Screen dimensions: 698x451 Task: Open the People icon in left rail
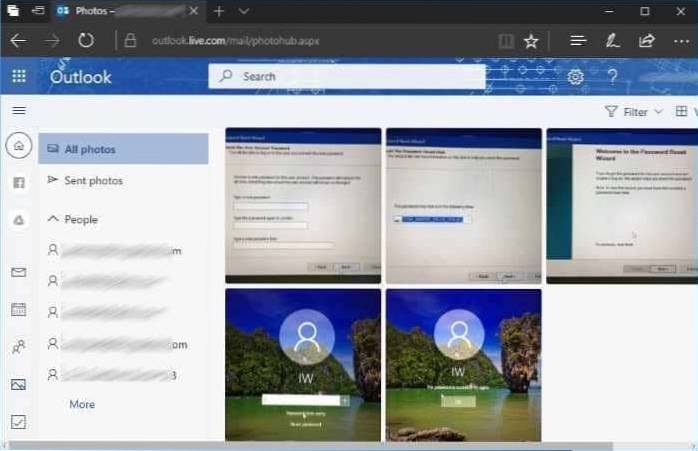tap(18, 347)
